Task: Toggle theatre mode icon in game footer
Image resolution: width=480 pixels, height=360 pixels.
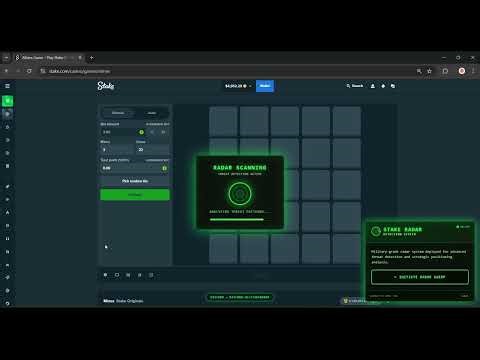Action: click(117, 275)
